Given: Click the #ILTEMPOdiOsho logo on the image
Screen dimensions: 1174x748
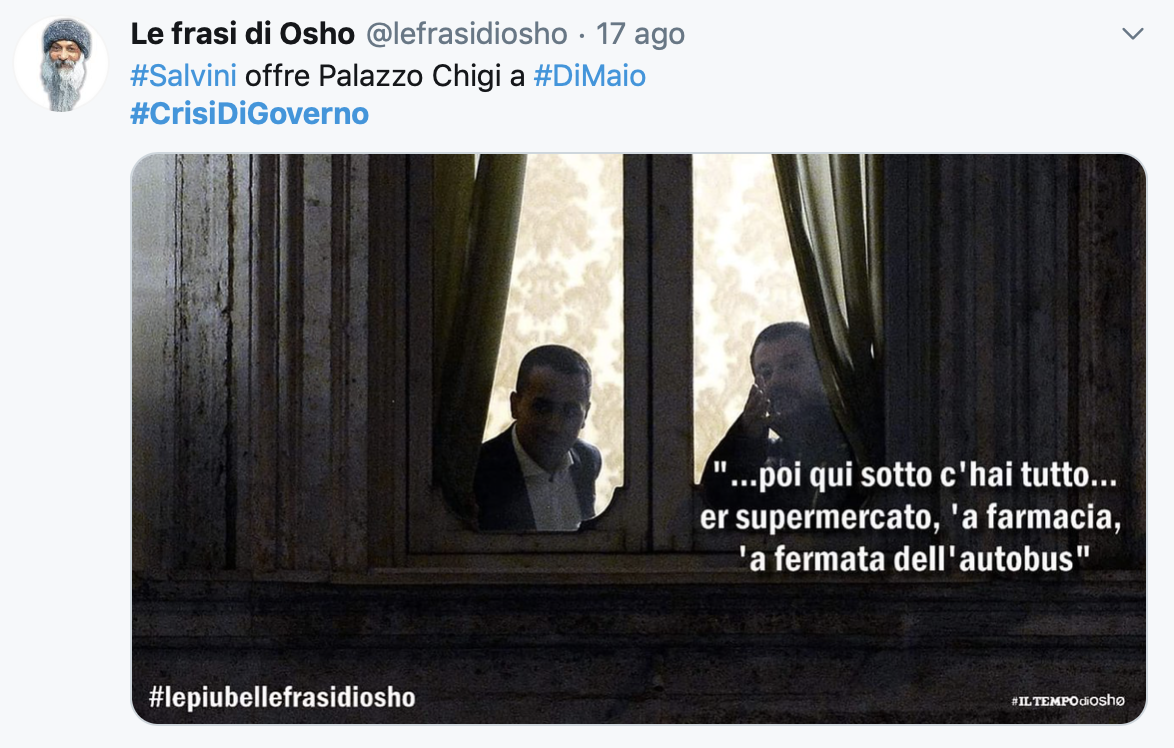Looking at the screenshot, I should coord(1068,701).
